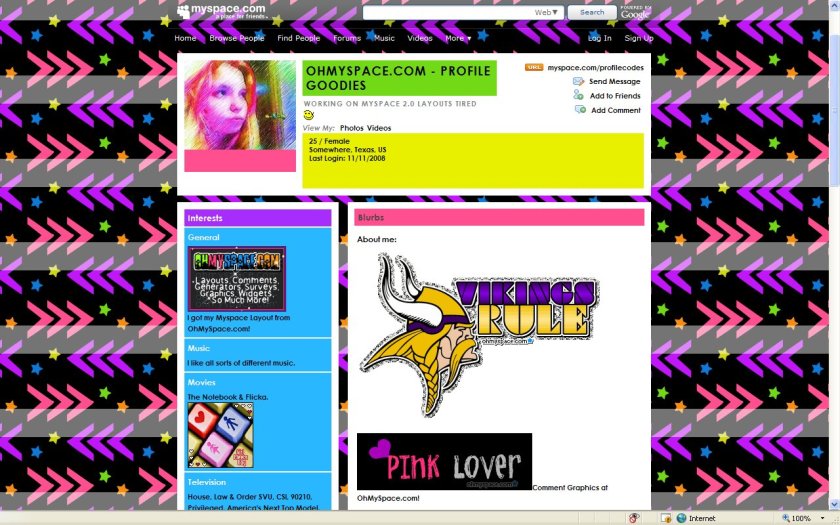Click the MySpace logo

point(221,11)
